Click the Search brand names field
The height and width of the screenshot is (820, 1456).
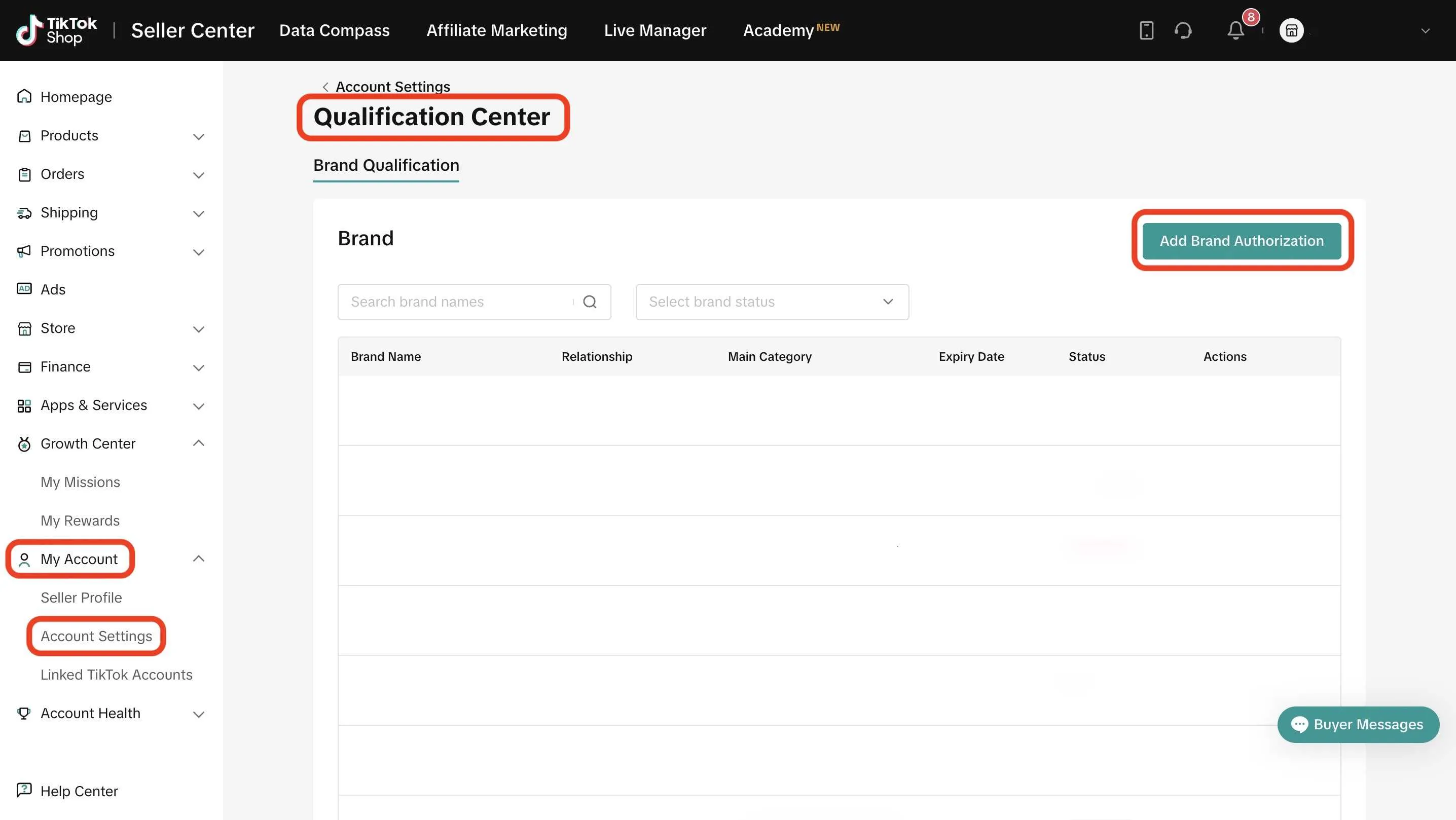click(x=458, y=302)
